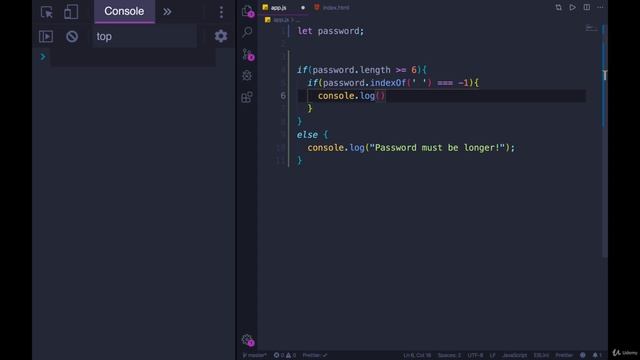
Task: Click the ESLint status bar item
Action: (541, 356)
